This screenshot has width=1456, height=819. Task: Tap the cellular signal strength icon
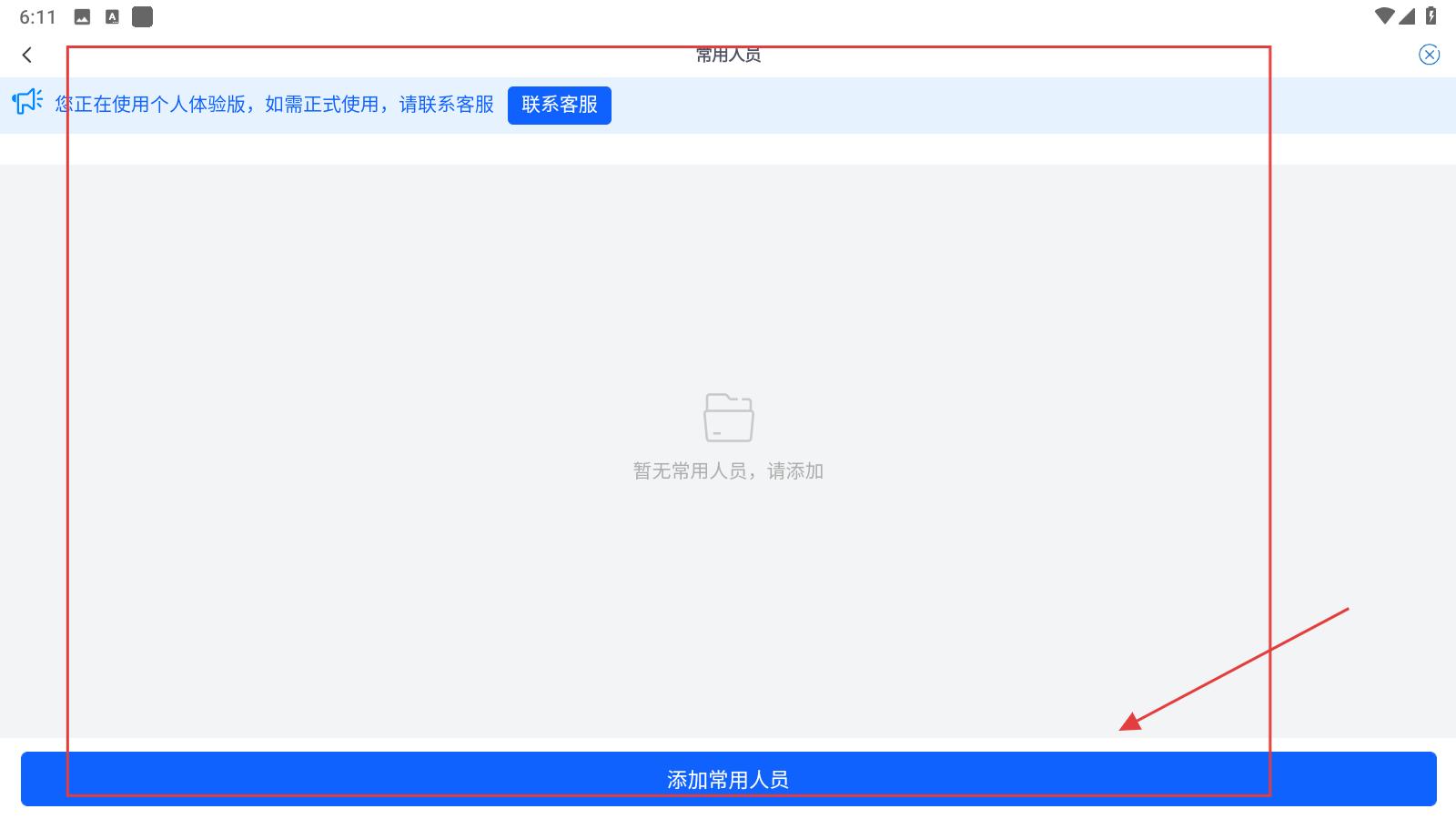[x=1407, y=16]
